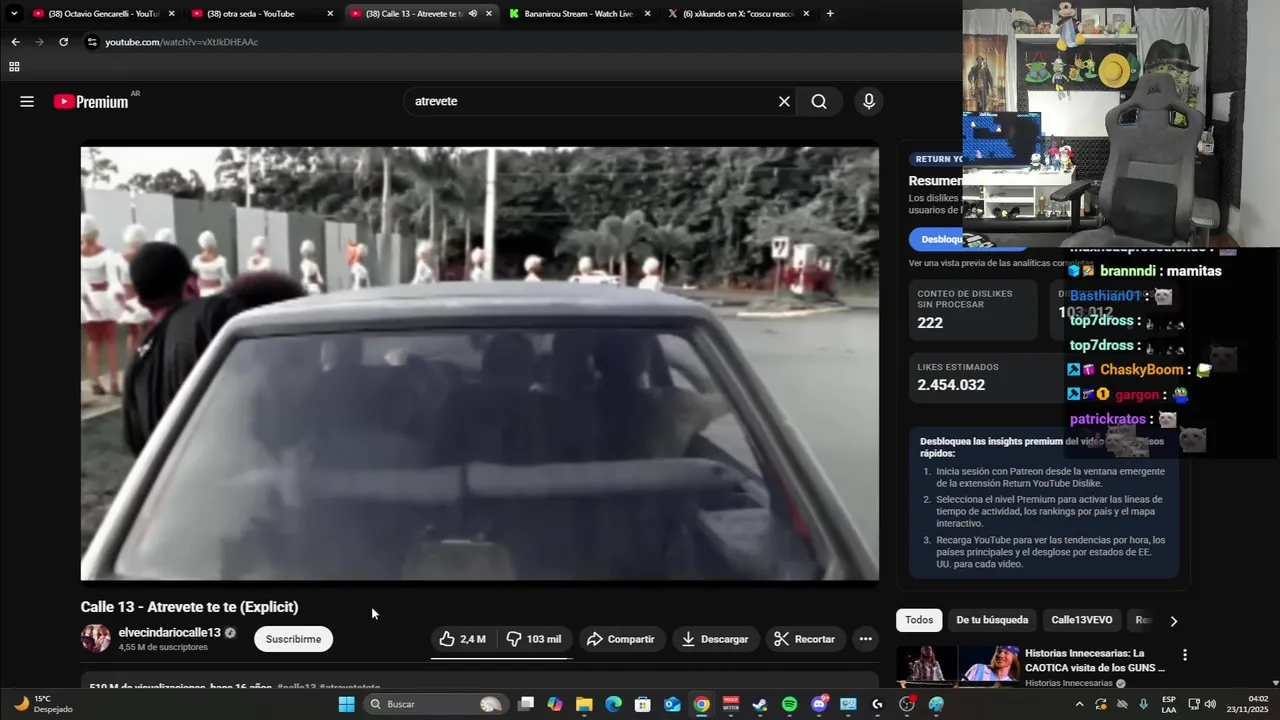This screenshot has width=1280, height=720.
Task: Toggle the microphone tray indicator
Action: point(1143,704)
